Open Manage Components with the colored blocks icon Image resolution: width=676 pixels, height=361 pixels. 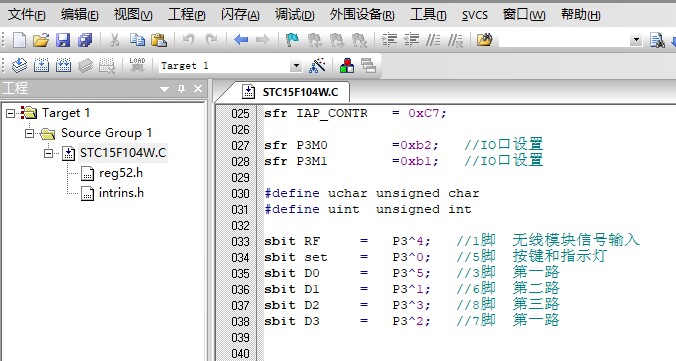pos(347,66)
